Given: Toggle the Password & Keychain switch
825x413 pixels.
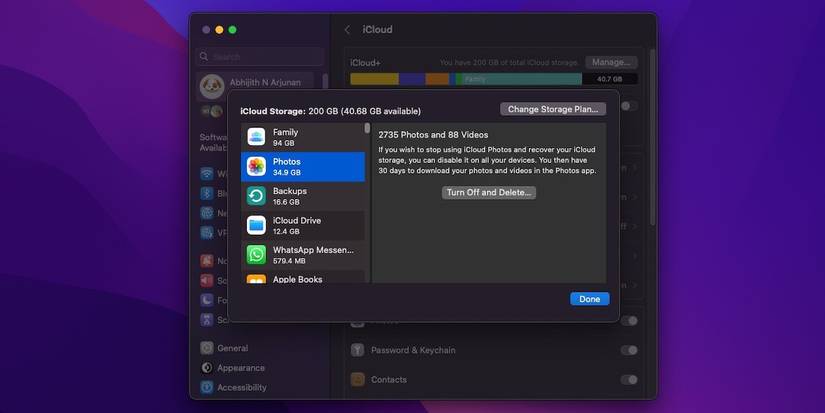Looking at the screenshot, I should point(629,350).
